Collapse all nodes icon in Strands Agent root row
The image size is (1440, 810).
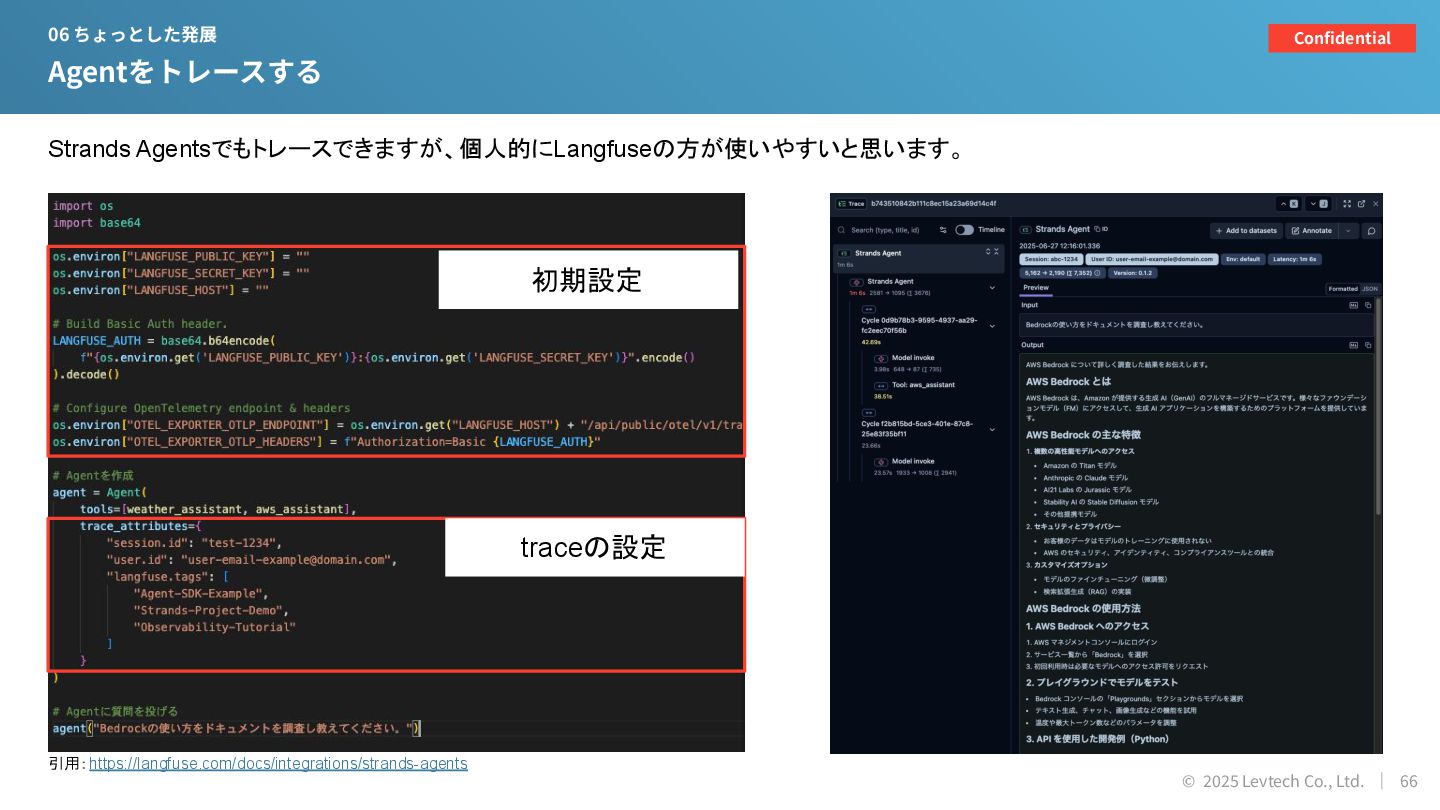996,251
